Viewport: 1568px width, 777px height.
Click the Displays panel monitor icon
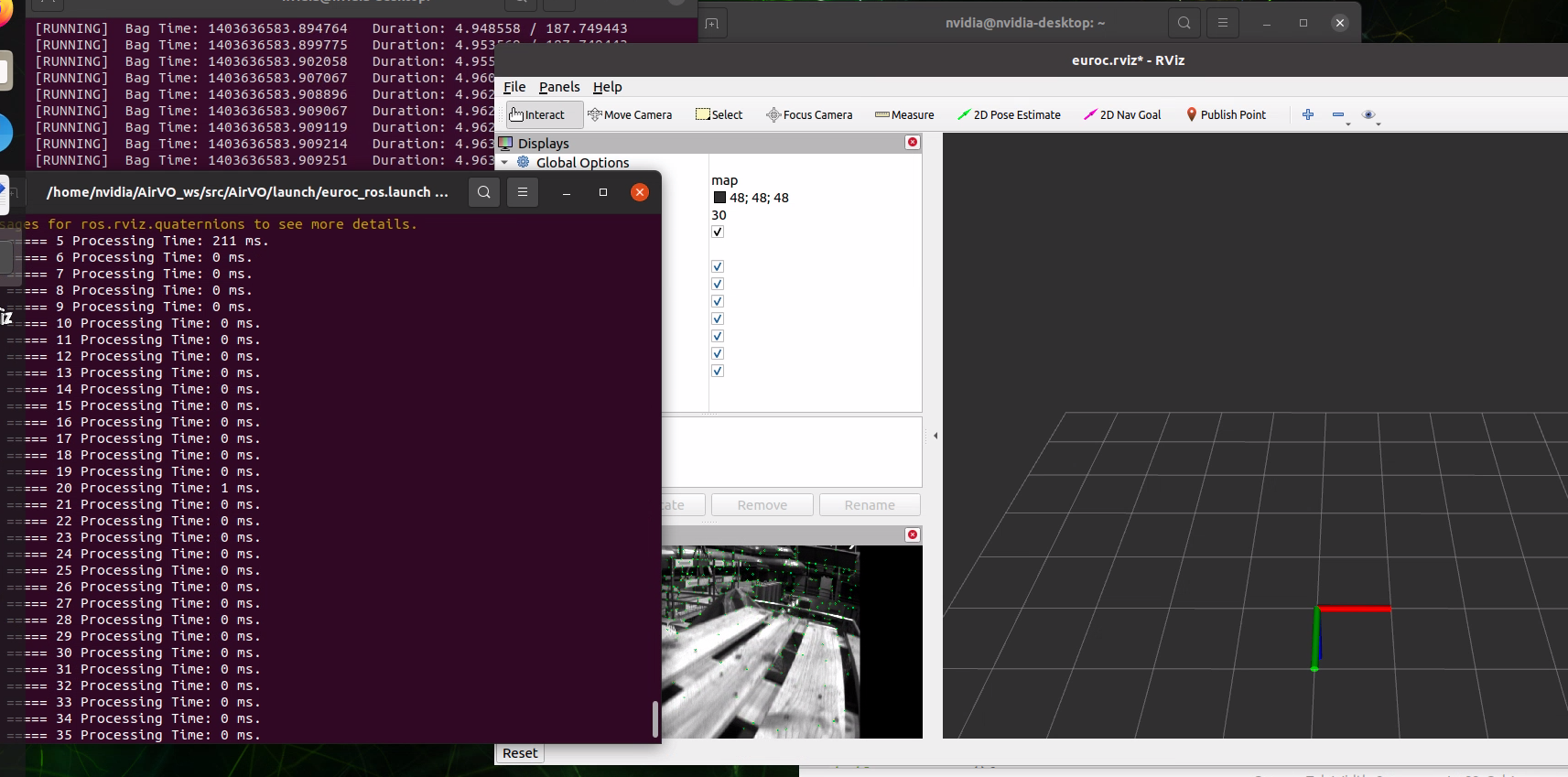click(x=505, y=143)
